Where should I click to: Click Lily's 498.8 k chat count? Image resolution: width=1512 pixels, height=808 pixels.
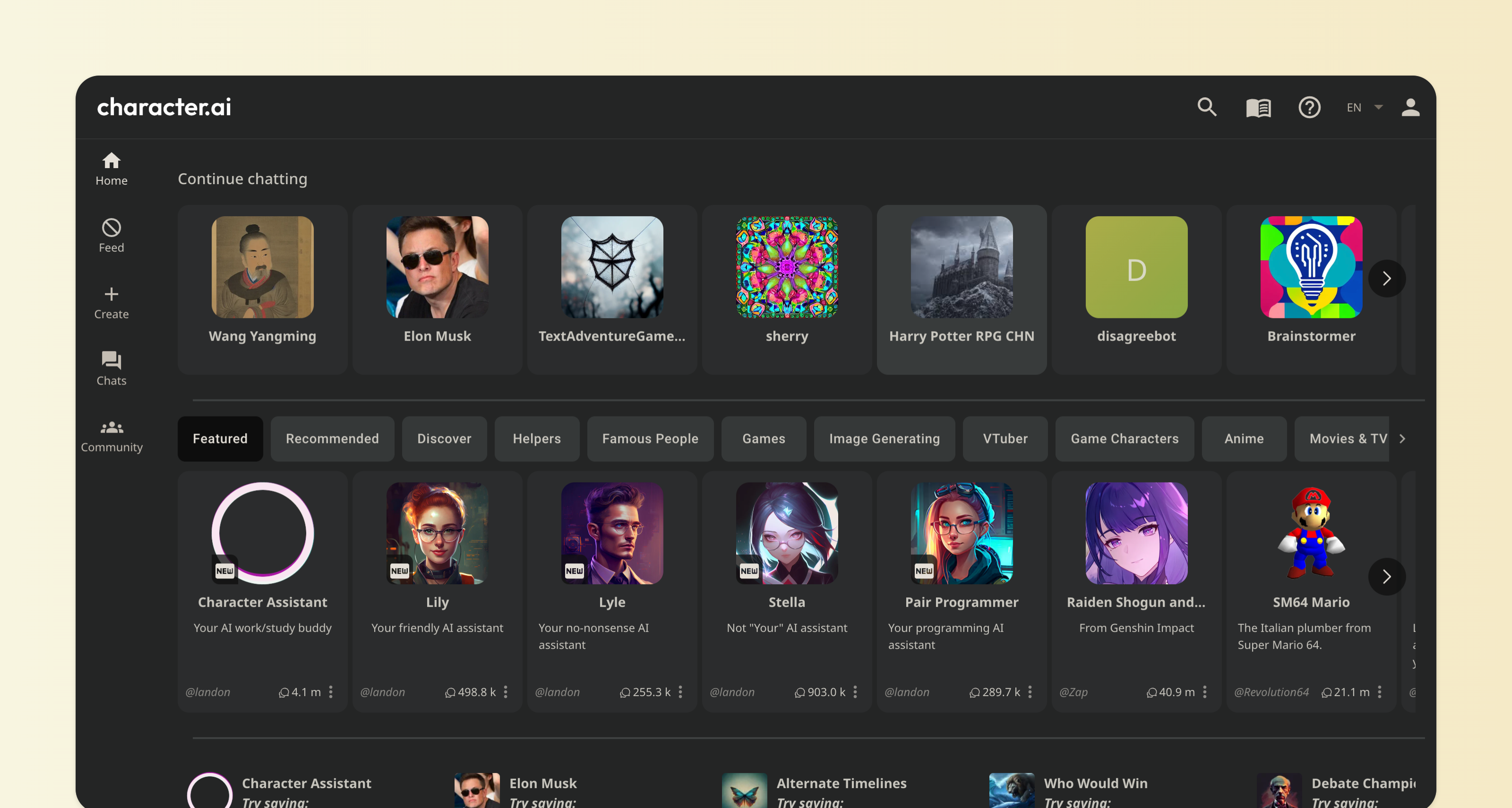(471, 692)
